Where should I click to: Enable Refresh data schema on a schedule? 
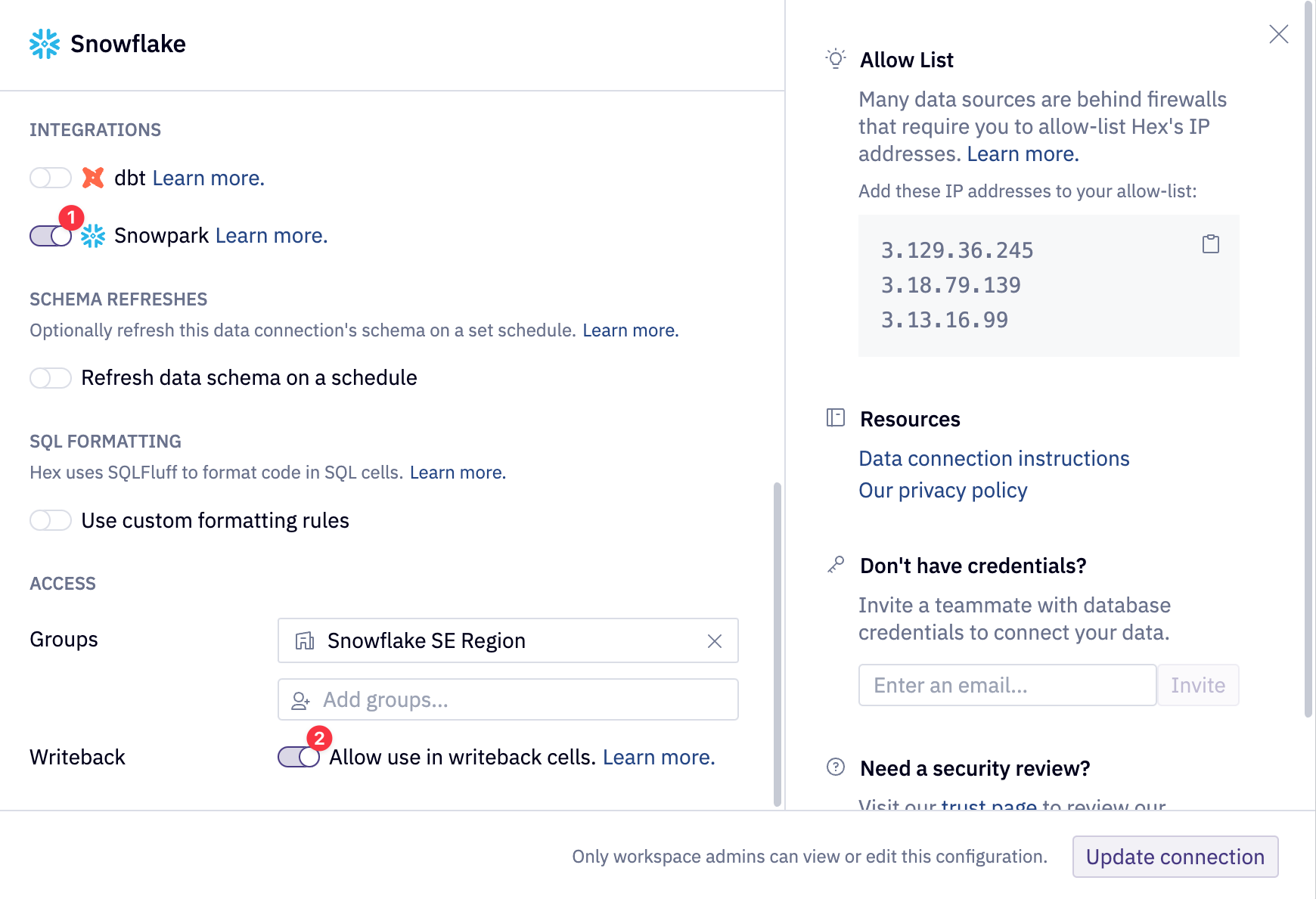coord(50,377)
